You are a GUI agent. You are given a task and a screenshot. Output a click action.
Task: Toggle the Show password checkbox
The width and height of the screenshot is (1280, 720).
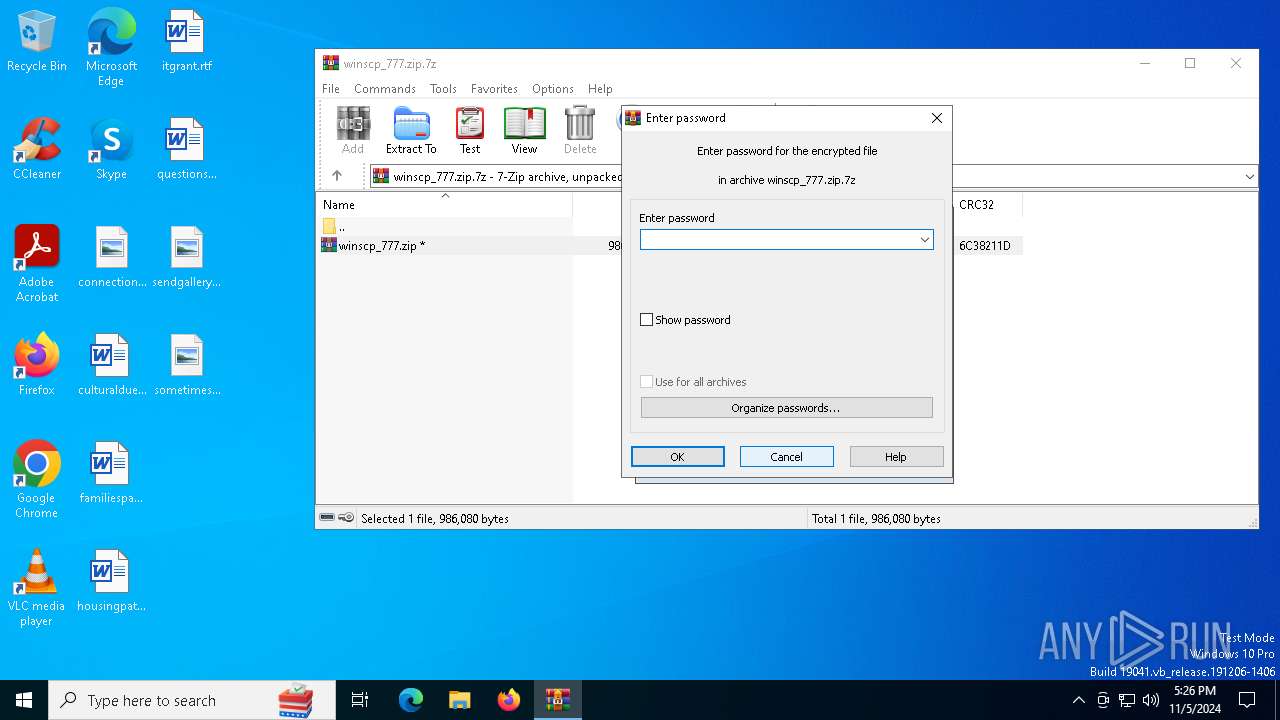tap(646, 320)
